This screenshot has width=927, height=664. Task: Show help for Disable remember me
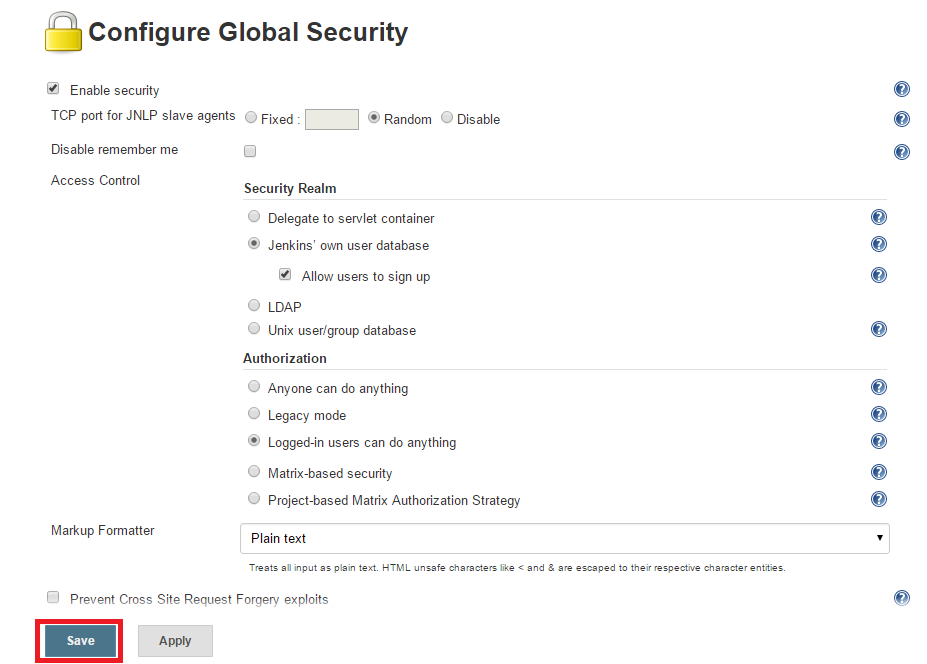coord(902,152)
